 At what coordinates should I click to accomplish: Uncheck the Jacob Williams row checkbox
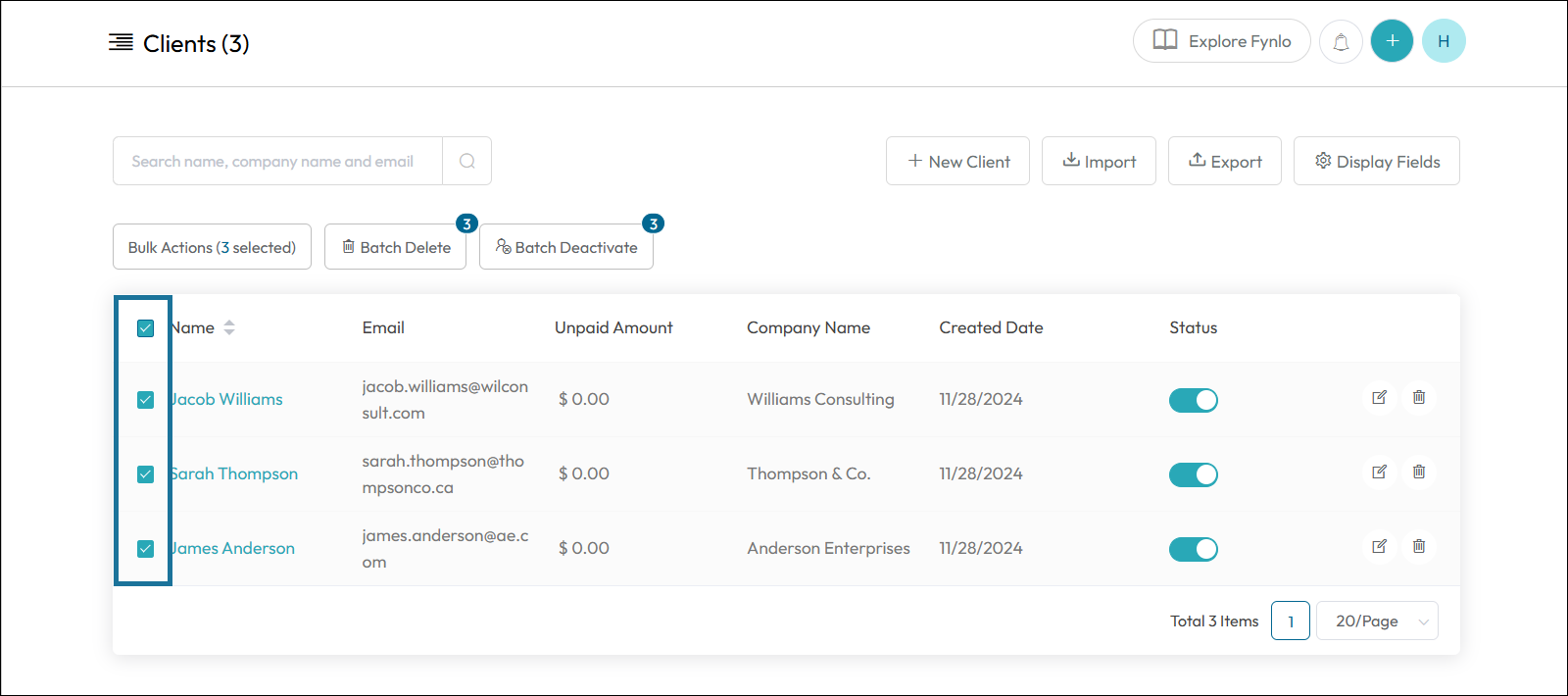pos(146,400)
